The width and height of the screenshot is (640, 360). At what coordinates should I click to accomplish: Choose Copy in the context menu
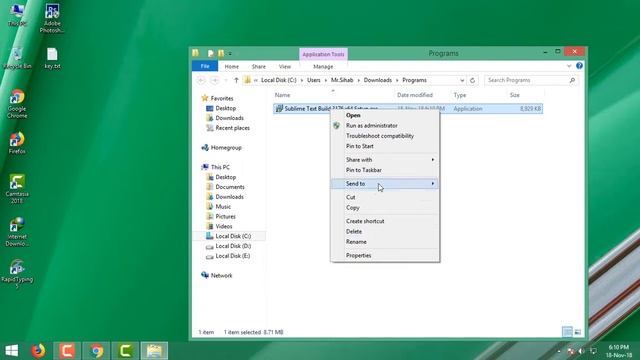385,208
